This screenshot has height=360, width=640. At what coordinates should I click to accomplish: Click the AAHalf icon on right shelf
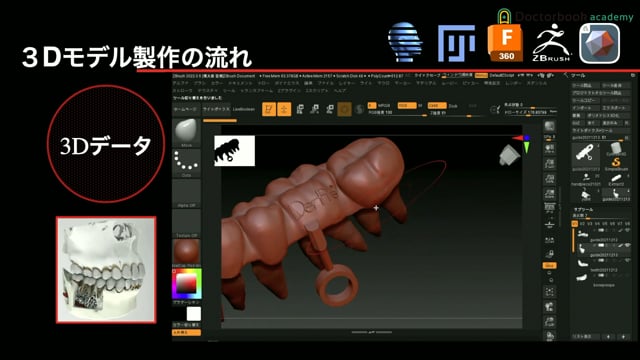pos(549,193)
